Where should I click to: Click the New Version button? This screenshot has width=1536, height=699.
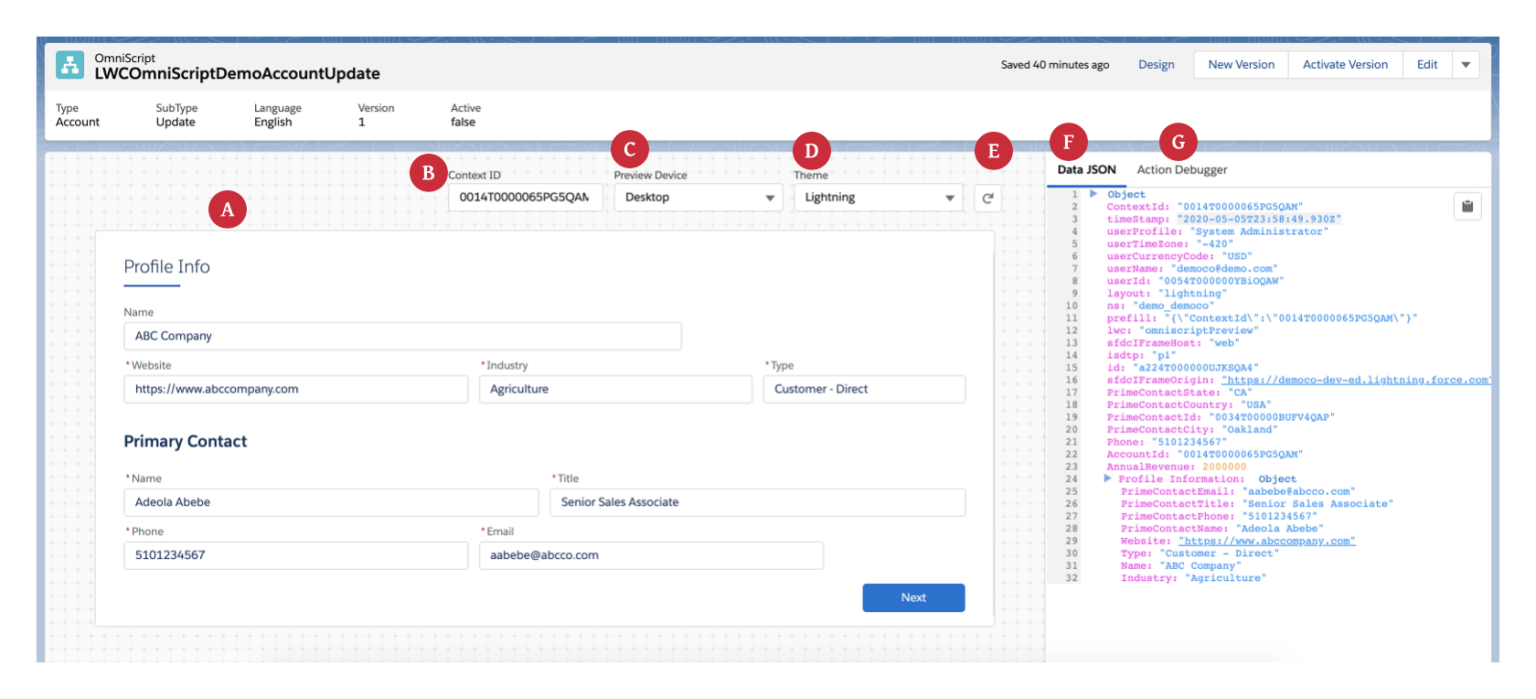(x=1240, y=64)
